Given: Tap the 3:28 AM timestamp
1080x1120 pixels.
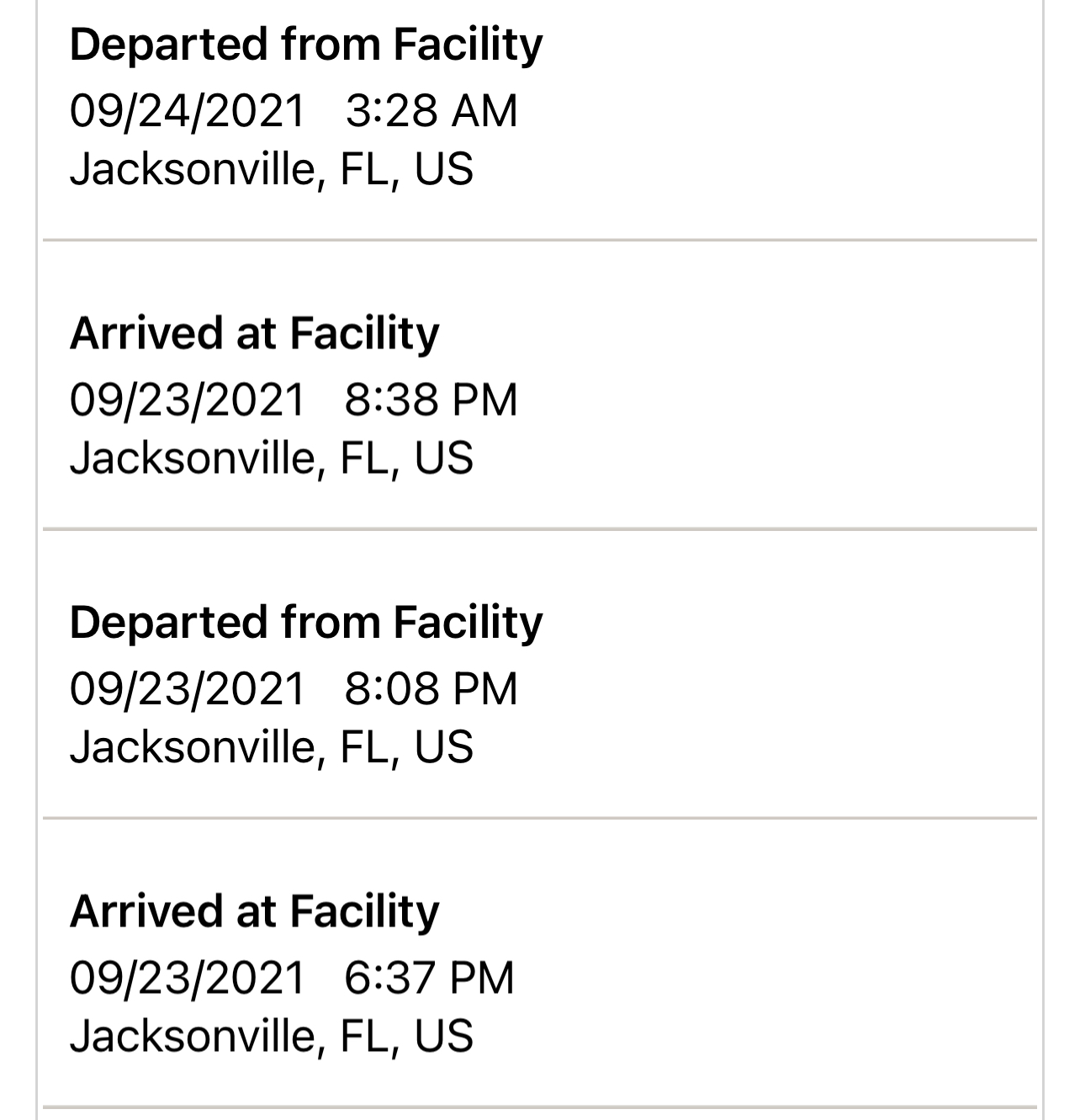Looking at the screenshot, I should pos(431,110).
